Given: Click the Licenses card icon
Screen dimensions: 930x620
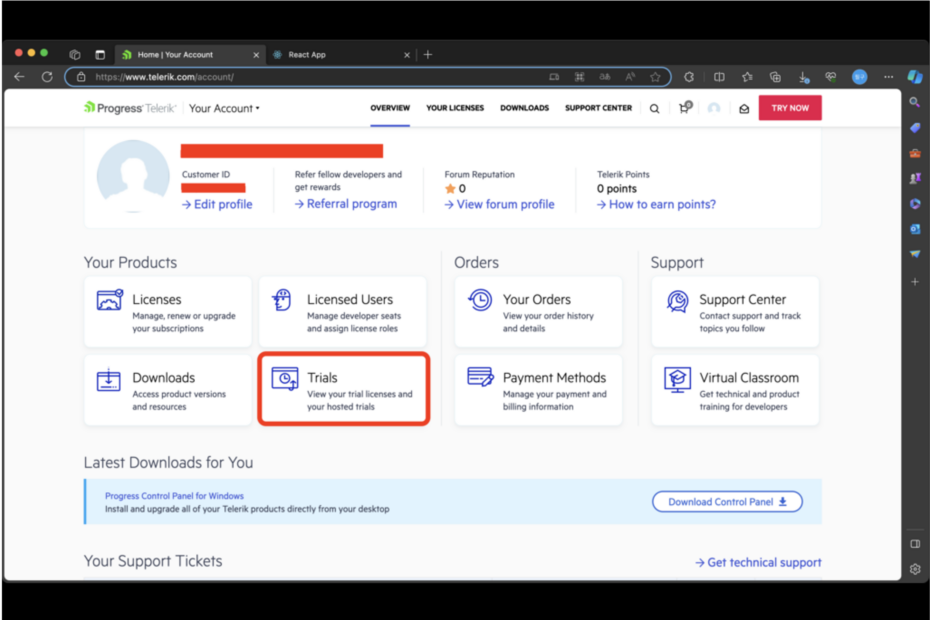Looking at the screenshot, I should (x=110, y=300).
